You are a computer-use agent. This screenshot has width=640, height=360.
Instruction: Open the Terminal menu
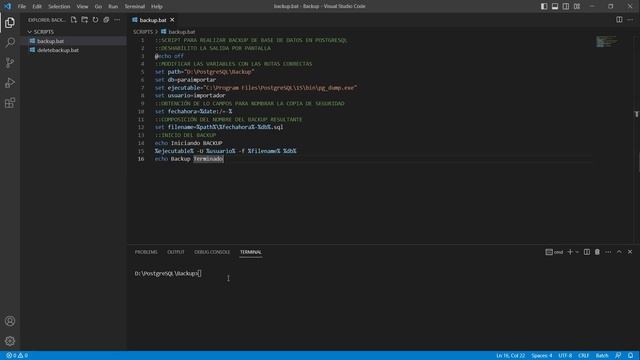coord(135,6)
